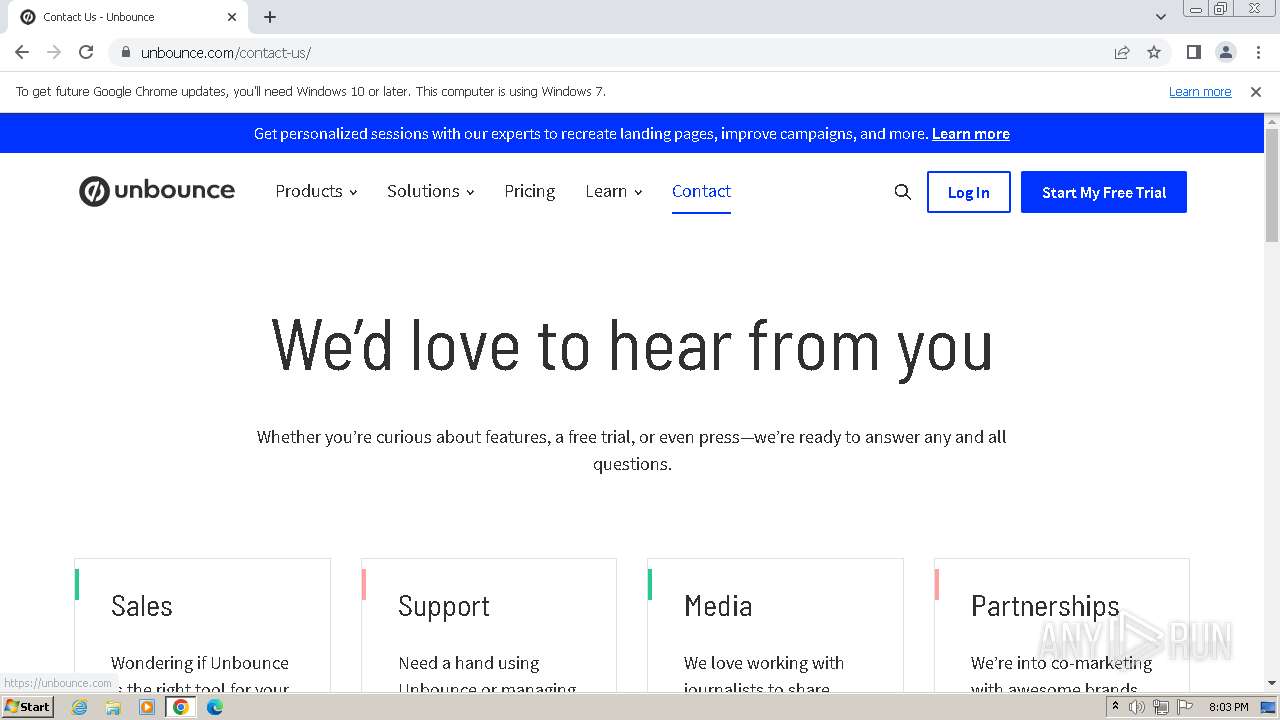Image resolution: width=1280 pixels, height=720 pixels.
Task: Click the Log In button
Action: [969, 192]
